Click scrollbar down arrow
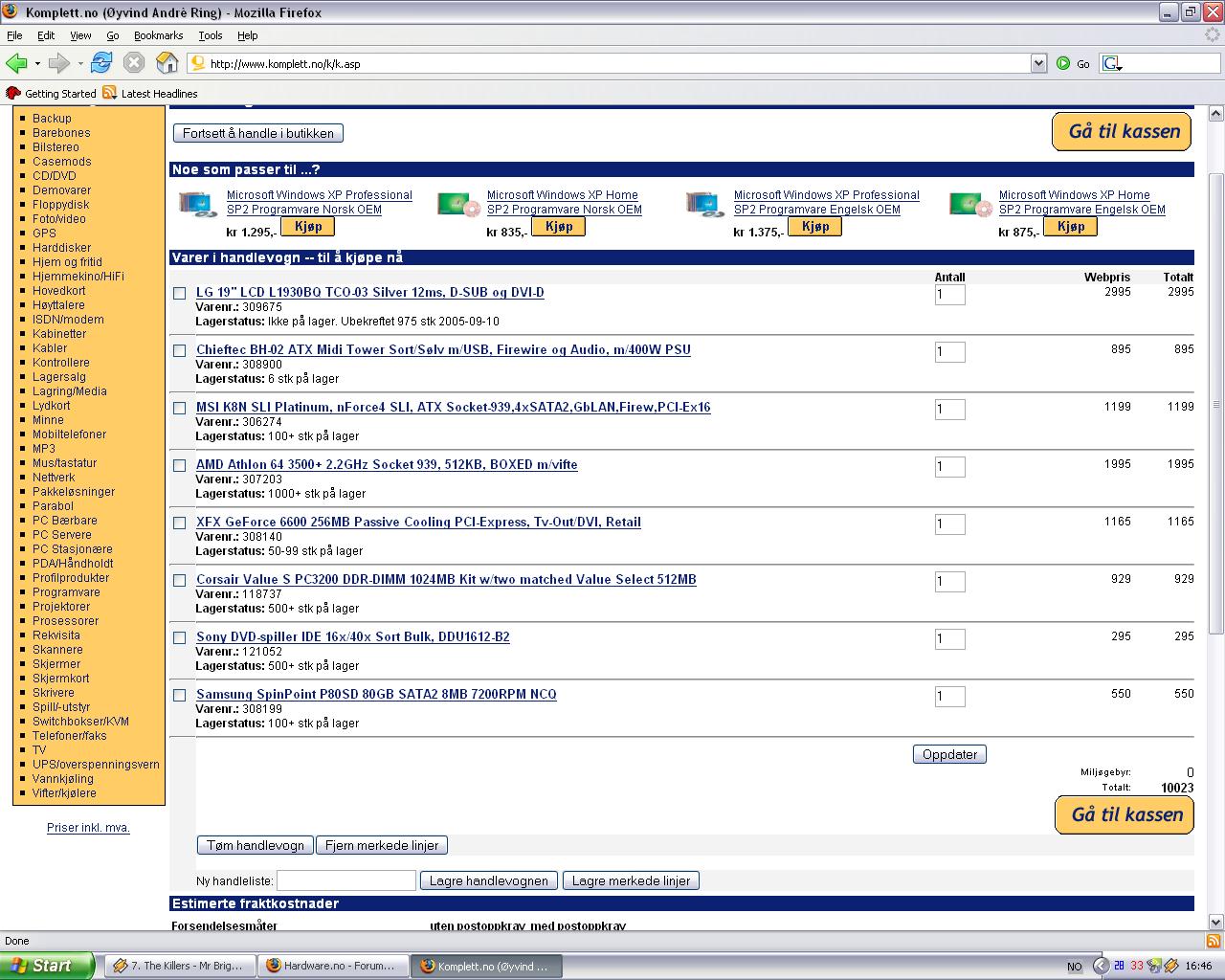The width and height of the screenshot is (1225, 980). pyautogui.click(x=1216, y=923)
